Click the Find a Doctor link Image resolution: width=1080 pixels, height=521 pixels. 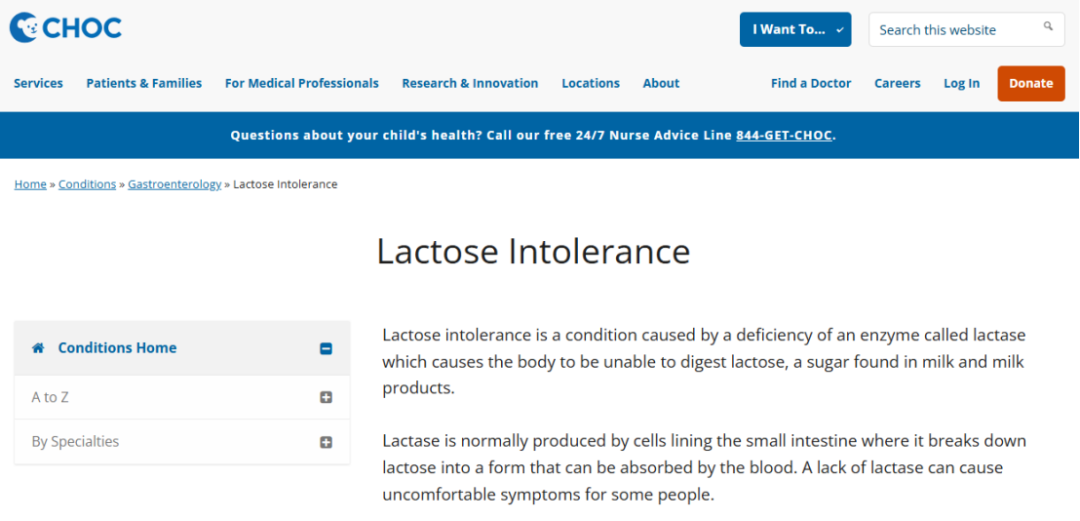tap(811, 83)
